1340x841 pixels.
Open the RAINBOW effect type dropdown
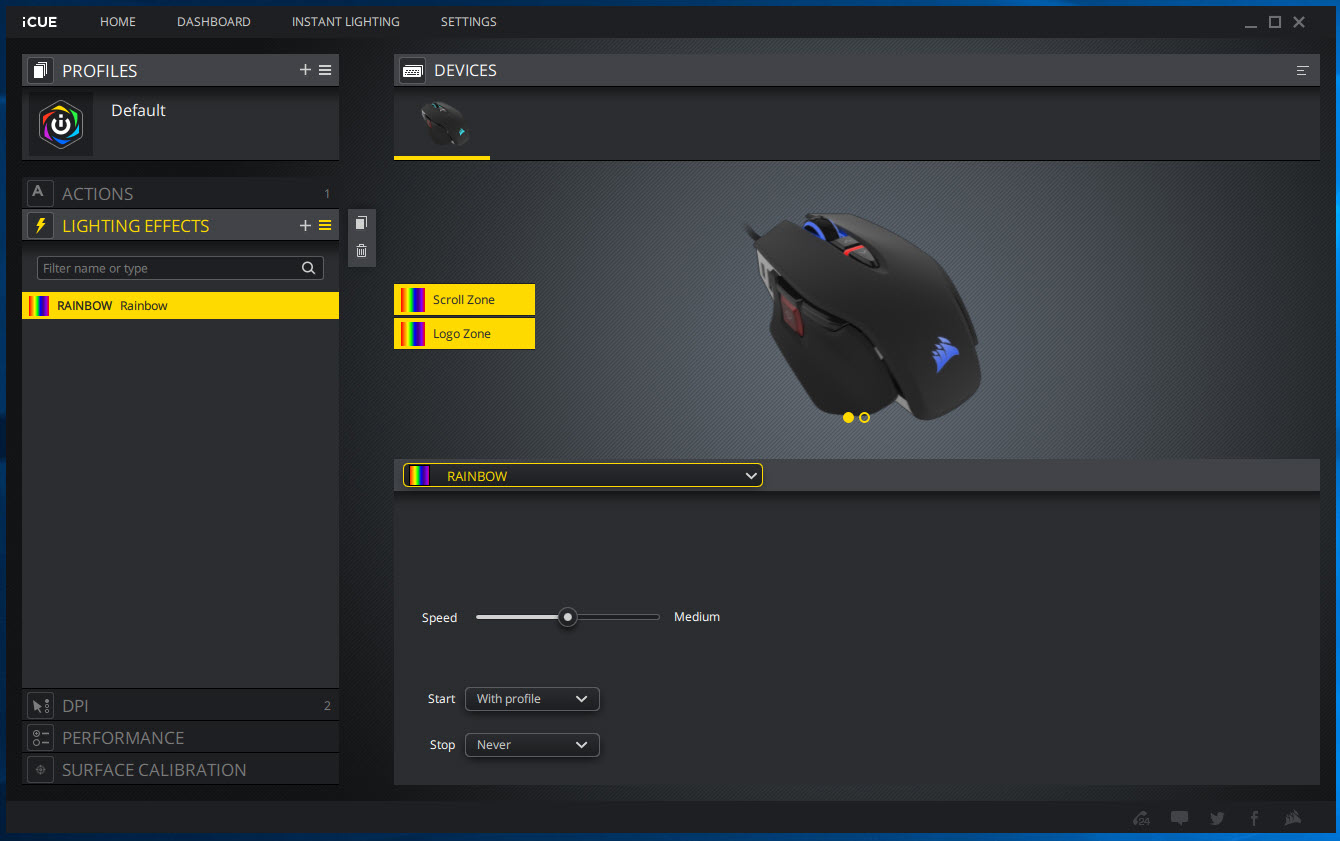[583, 476]
